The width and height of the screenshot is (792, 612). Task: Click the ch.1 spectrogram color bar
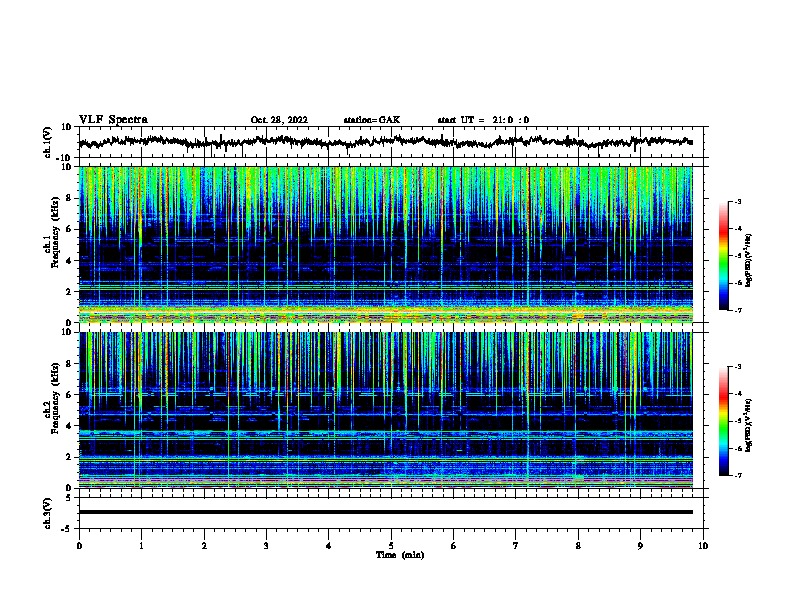724,256
